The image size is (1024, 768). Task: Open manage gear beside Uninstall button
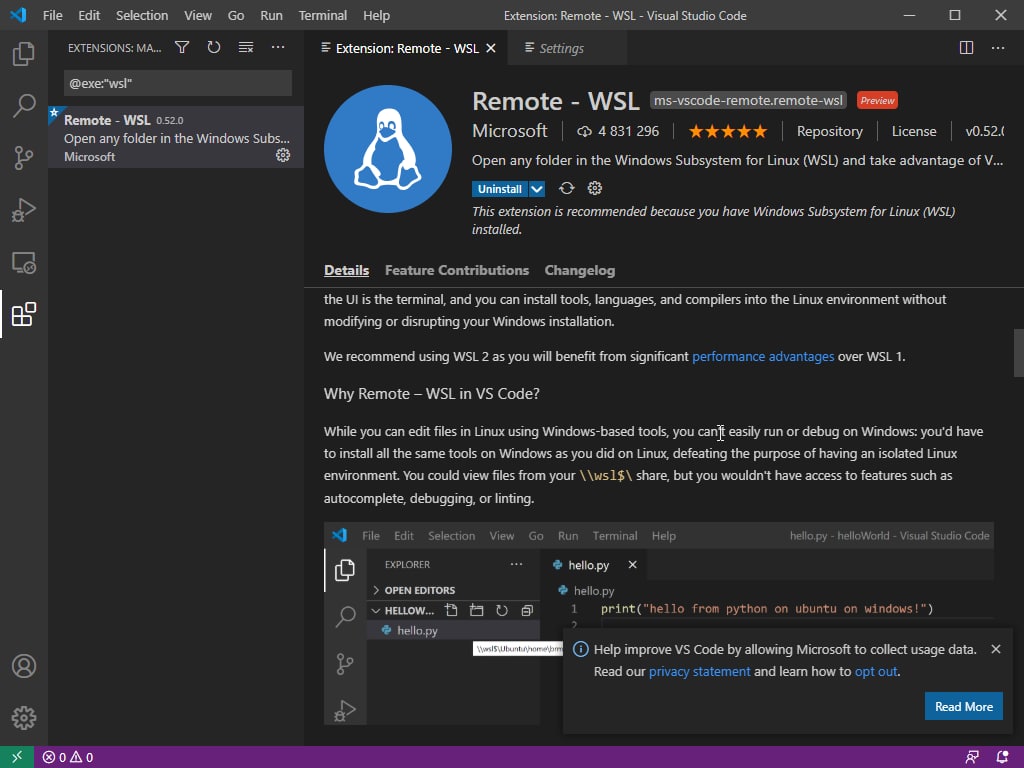click(594, 189)
